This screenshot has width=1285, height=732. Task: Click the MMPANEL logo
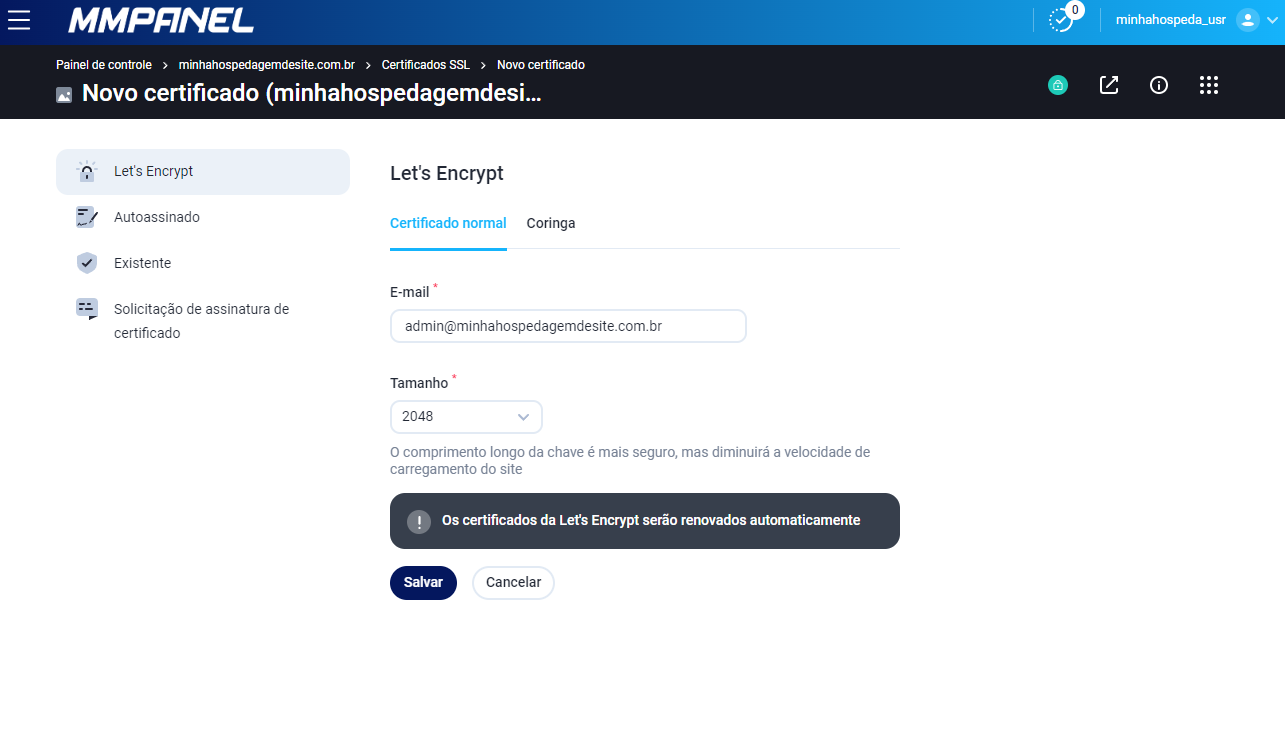click(161, 20)
